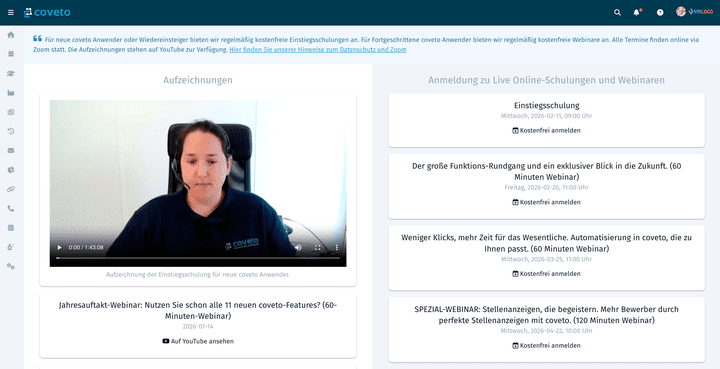Viewport: 720px width, 369px height.
Task: Mute the video volume speaker icon
Action: pyautogui.click(x=298, y=247)
